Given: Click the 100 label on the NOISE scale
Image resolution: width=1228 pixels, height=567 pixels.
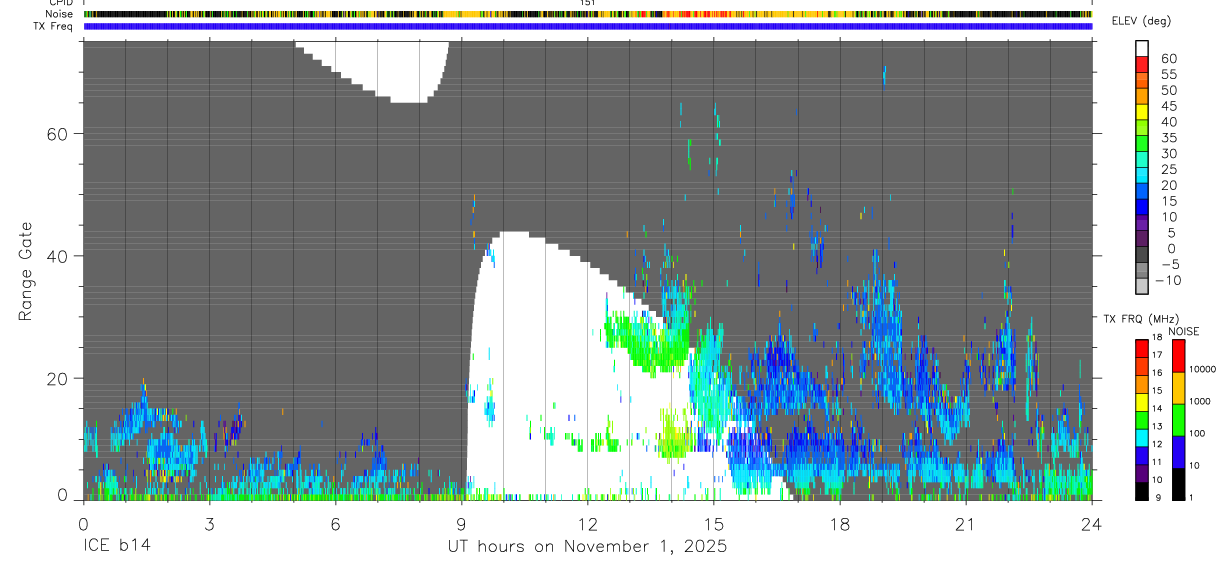Looking at the screenshot, I should 1197,432.
